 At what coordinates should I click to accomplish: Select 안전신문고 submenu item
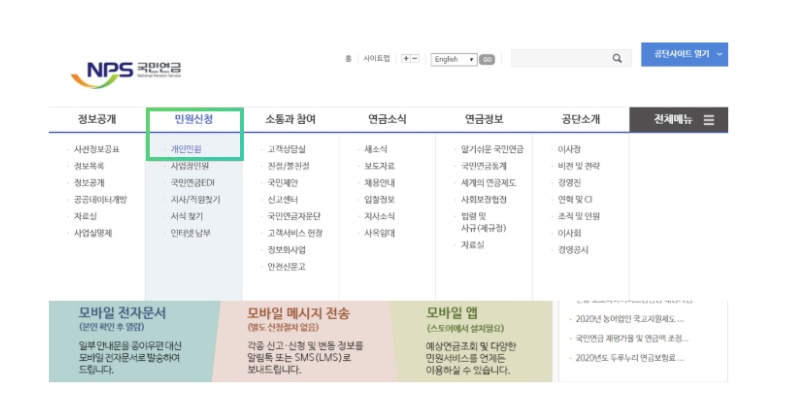tap(287, 267)
